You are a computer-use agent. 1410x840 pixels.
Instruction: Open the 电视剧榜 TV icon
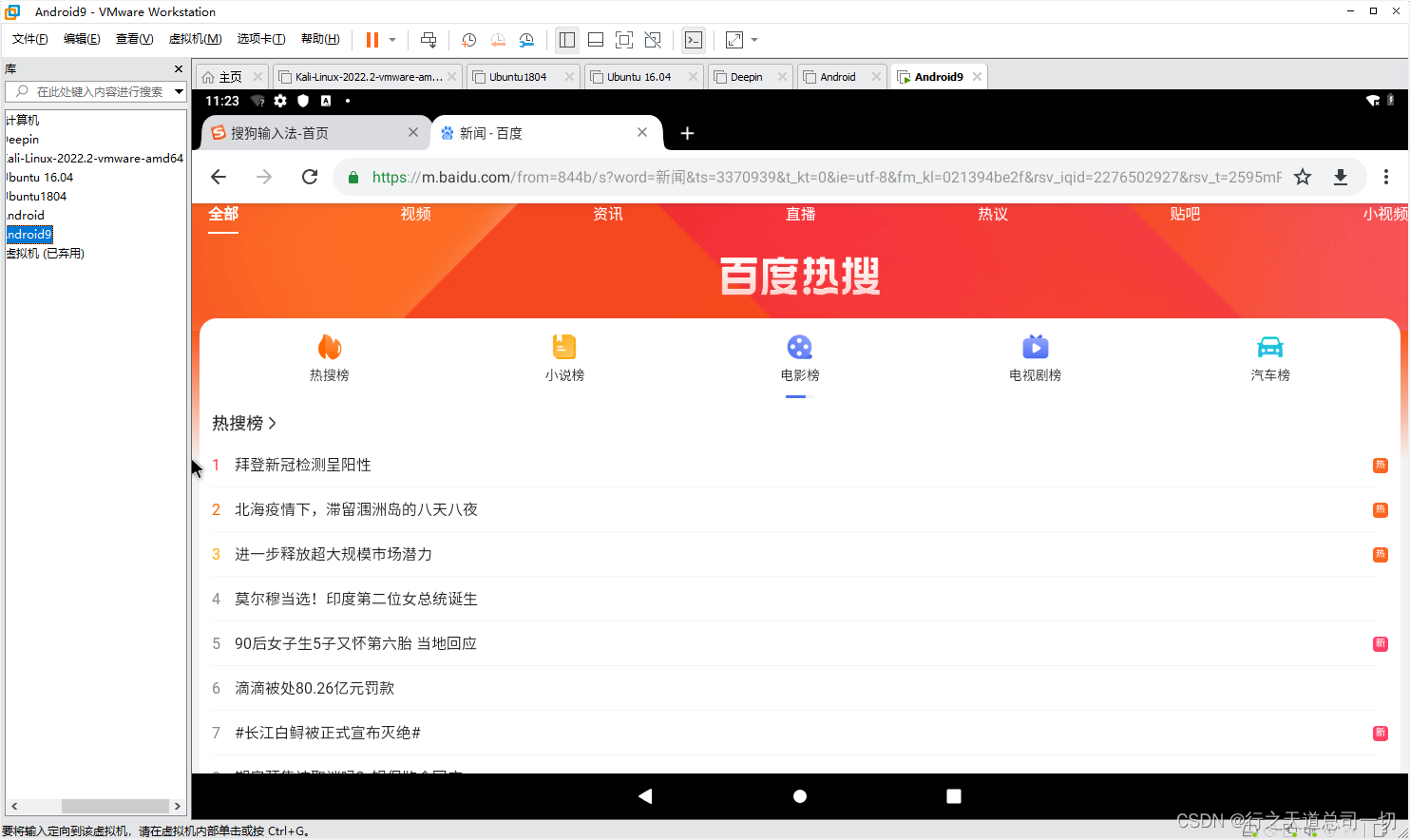[x=1036, y=347]
